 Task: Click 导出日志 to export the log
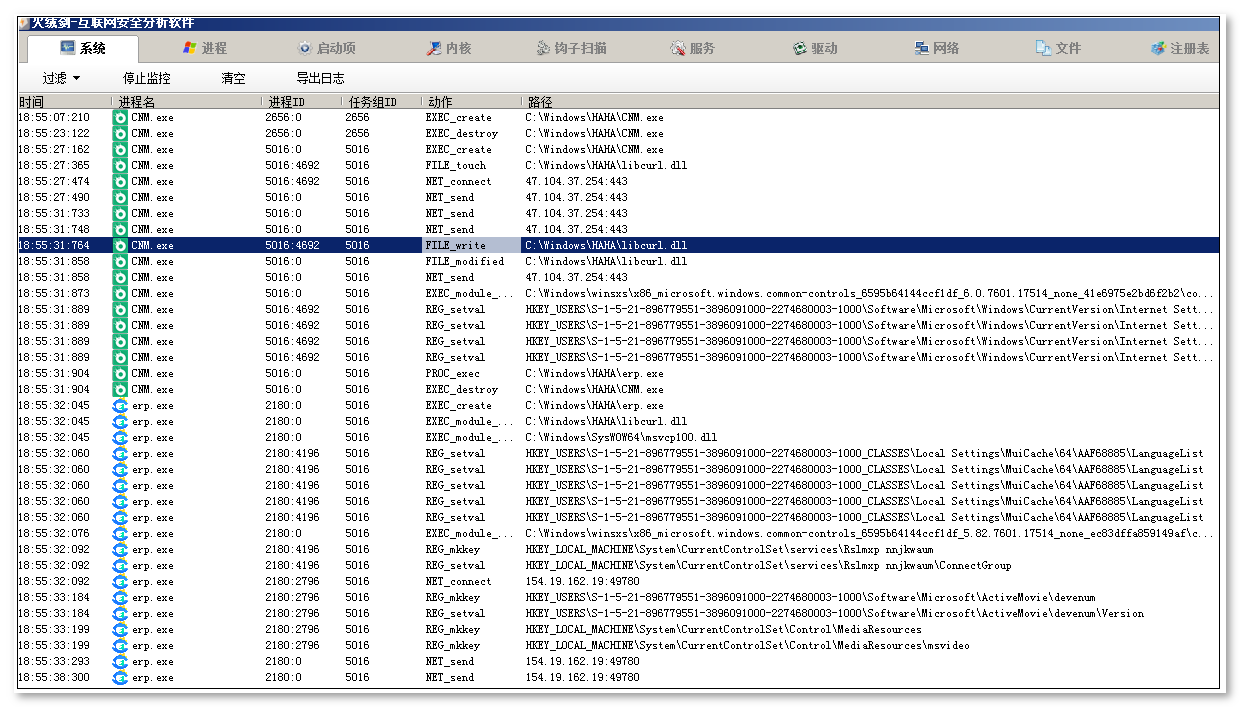point(320,78)
